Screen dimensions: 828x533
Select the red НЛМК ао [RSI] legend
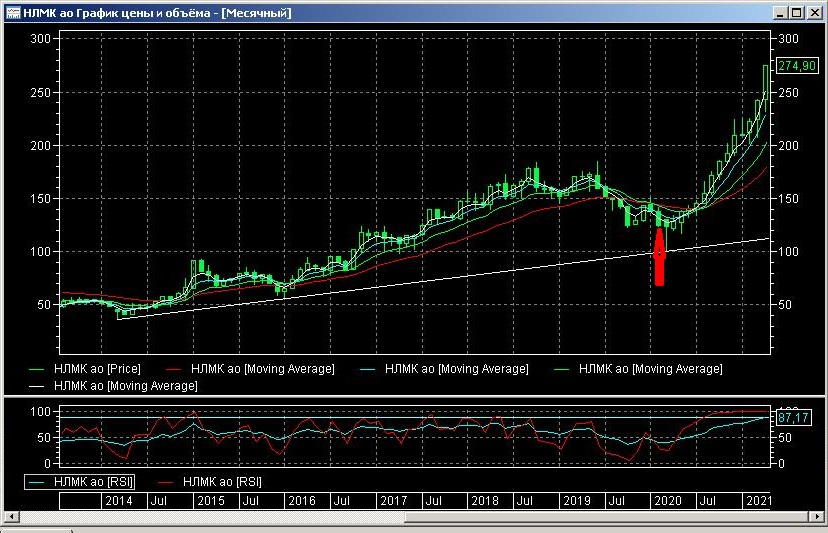pos(210,482)
